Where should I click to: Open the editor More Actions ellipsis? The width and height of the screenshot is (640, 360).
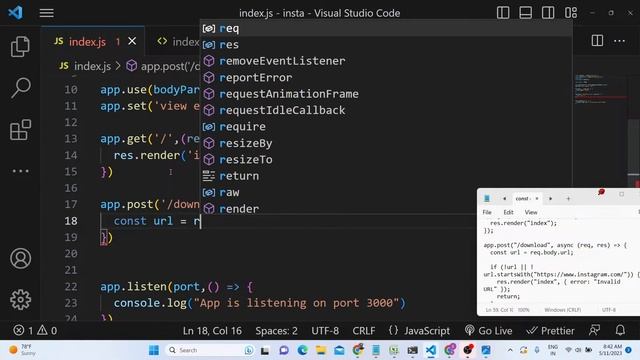click(619, 41)
